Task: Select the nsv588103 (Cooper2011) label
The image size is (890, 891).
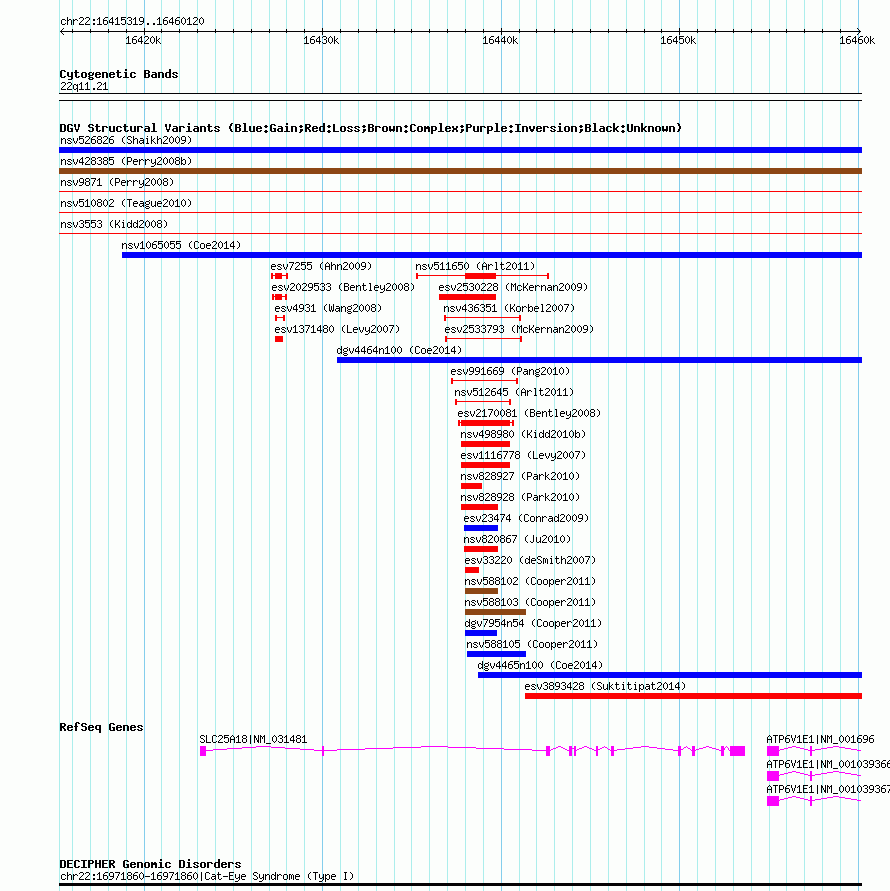Action: 530,603
